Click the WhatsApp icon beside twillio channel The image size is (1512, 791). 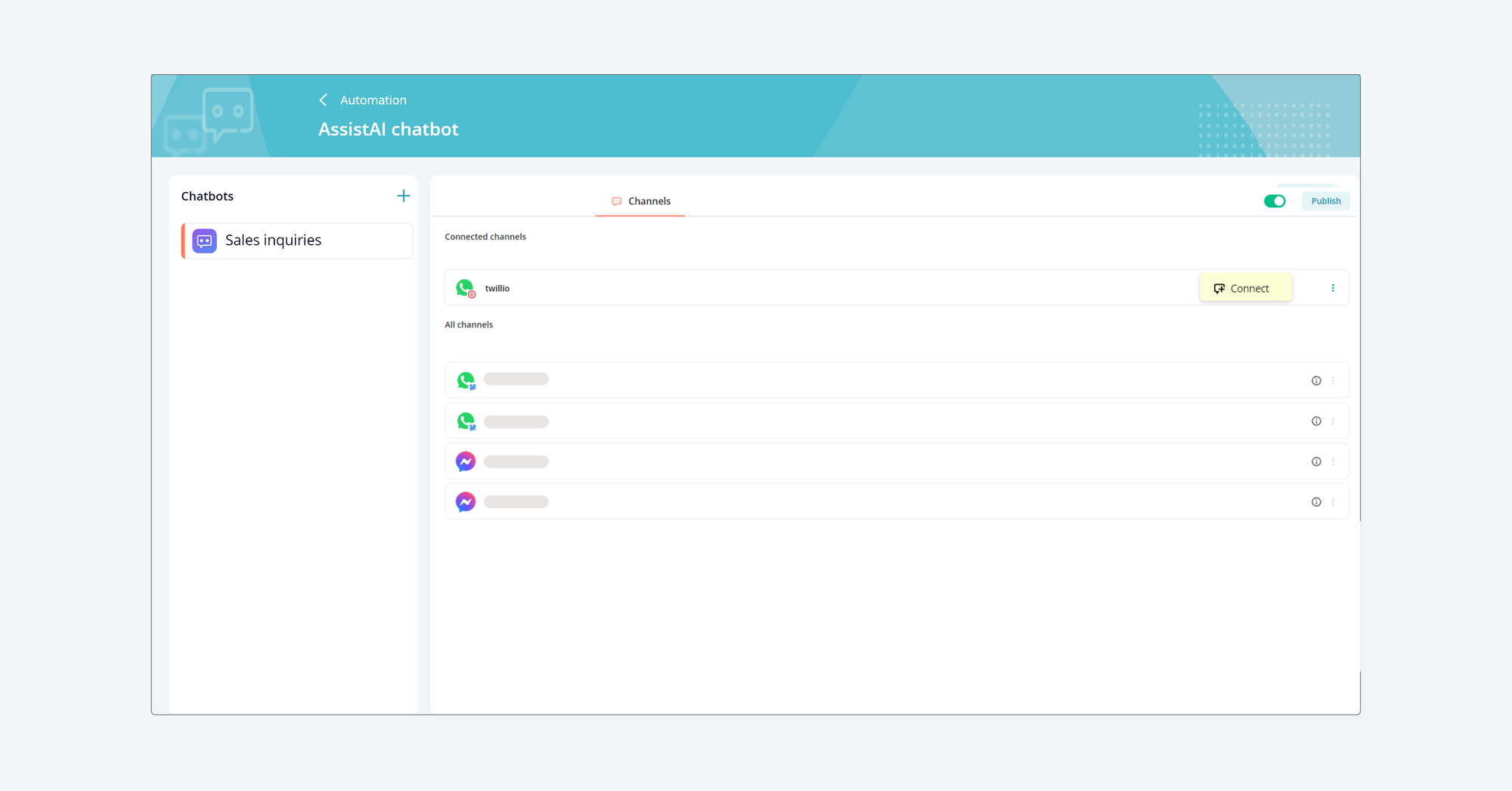coord(466,287)
